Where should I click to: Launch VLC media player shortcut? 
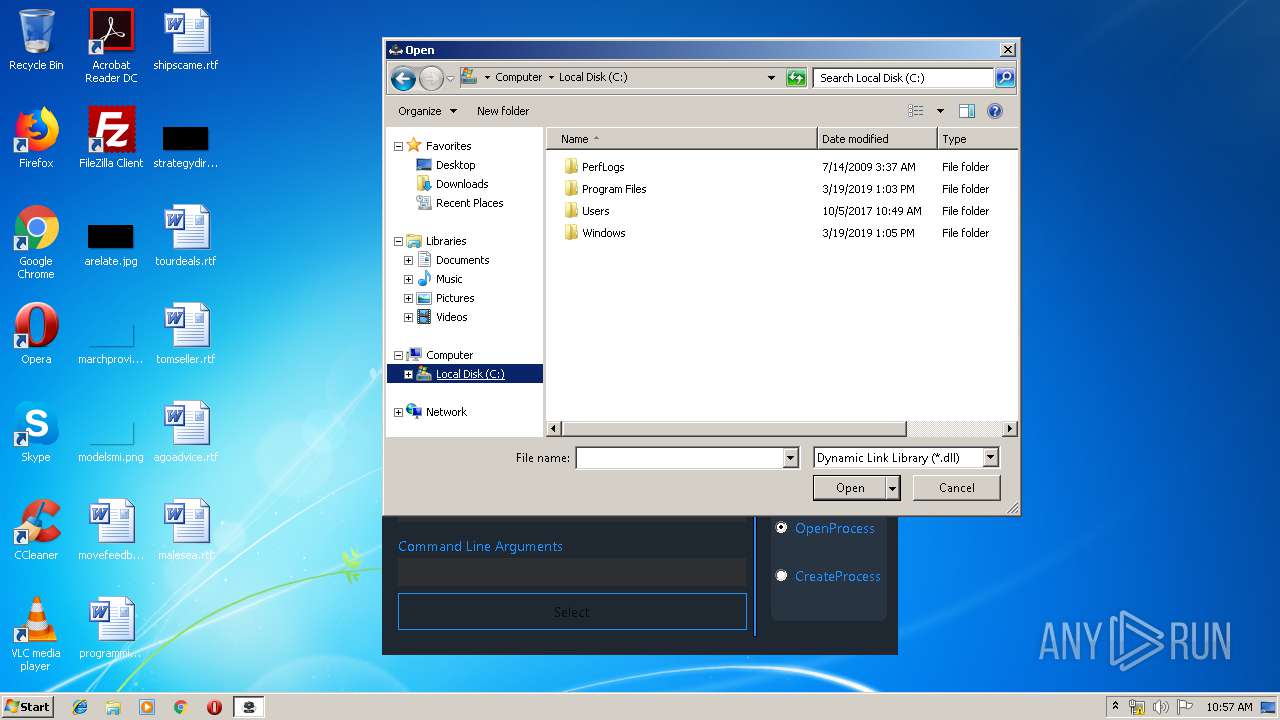(x=36, y=634)
